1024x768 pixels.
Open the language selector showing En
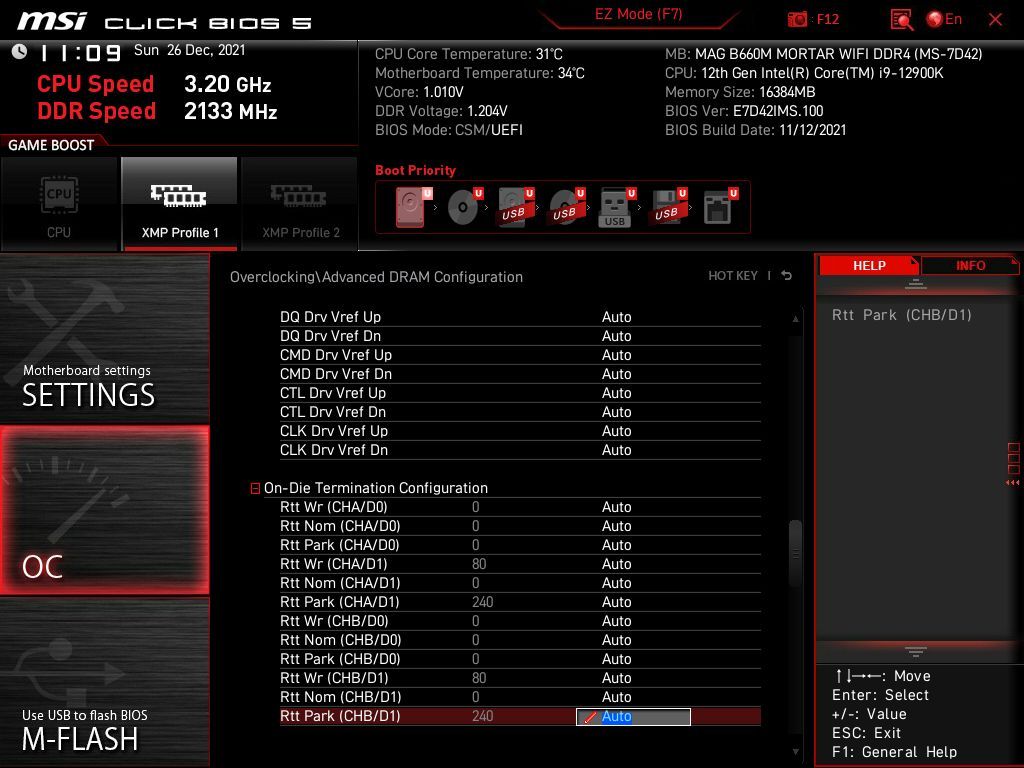(944, 19)
